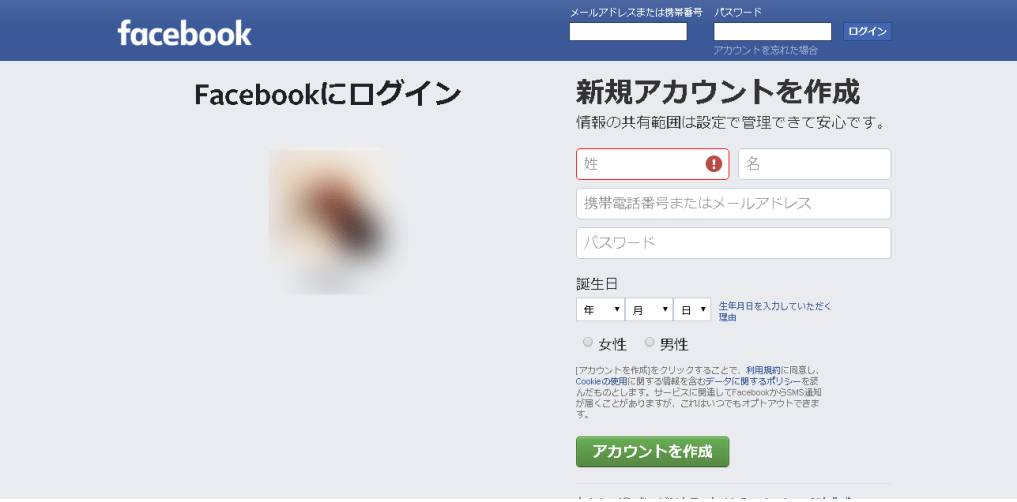This screenshot has height=502, width=1017.
Task: Click the facebook logo in the header
Action: 184,33
